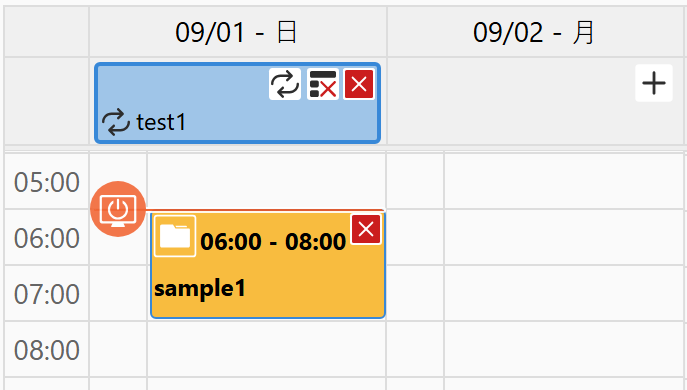Remove test1 event with its red X
This screenshot has height=390, width=687.
tap(359, 84)
